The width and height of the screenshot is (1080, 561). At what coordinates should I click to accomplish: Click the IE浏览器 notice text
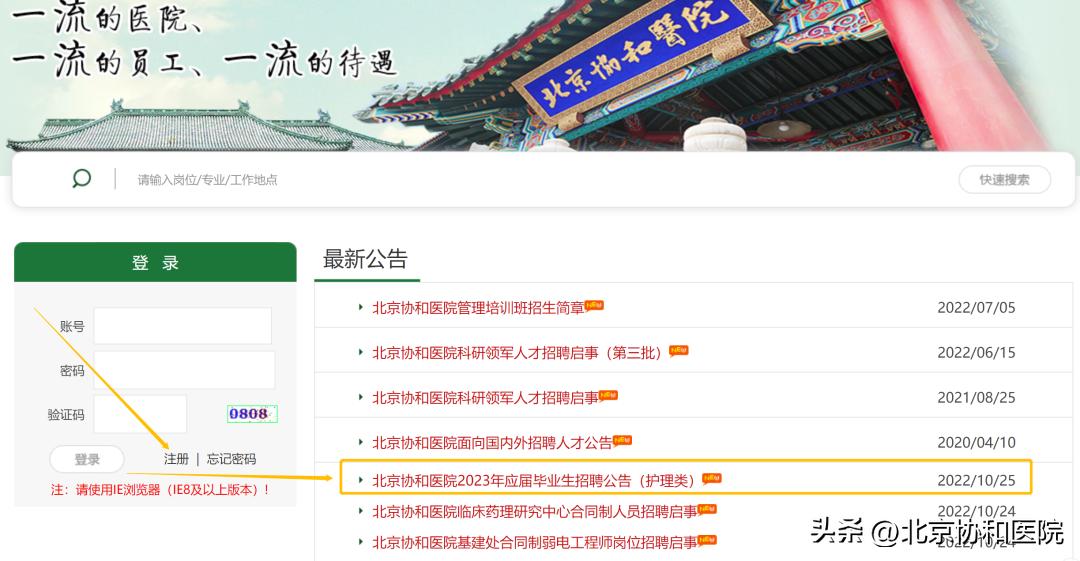[x=160, y=490]
